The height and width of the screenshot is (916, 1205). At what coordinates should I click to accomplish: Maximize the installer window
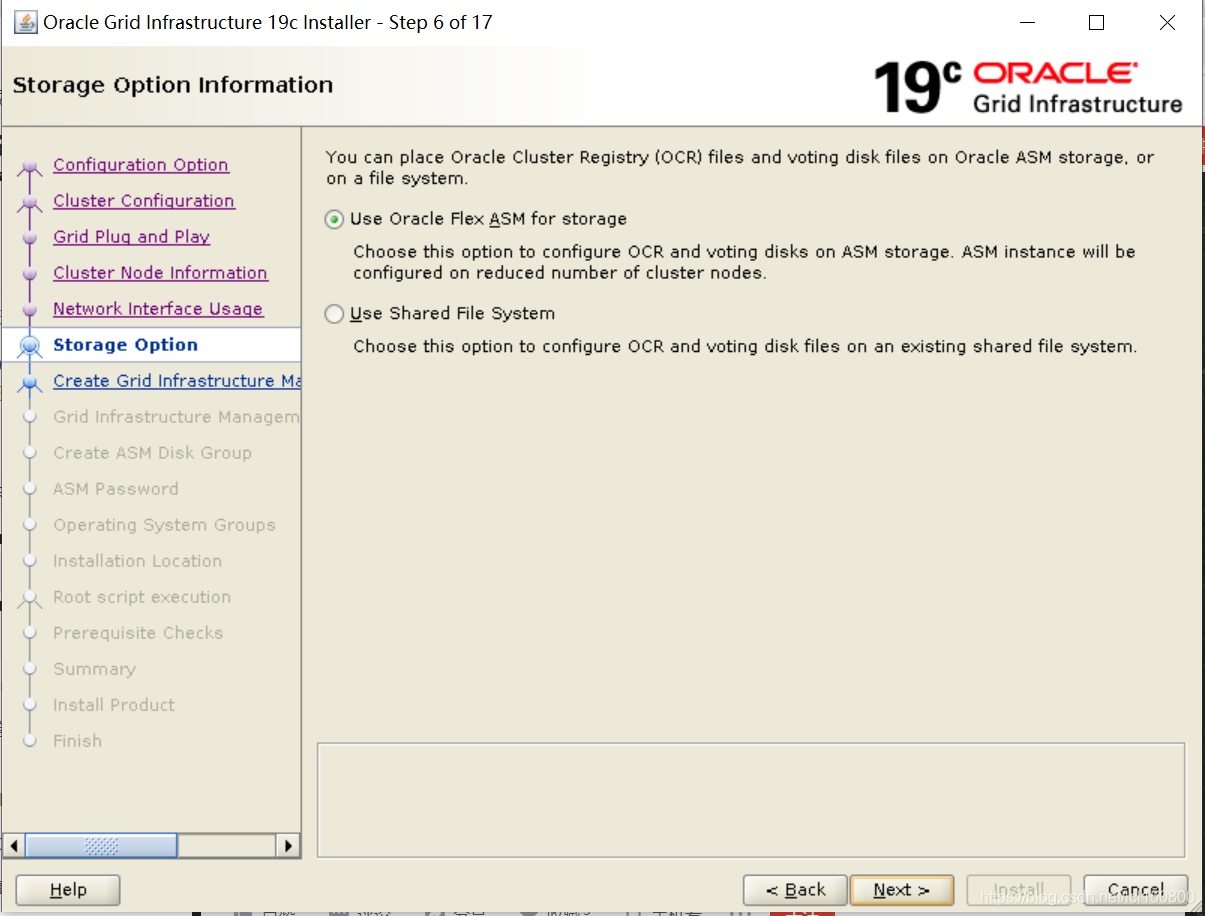(x=1096, y=22)
